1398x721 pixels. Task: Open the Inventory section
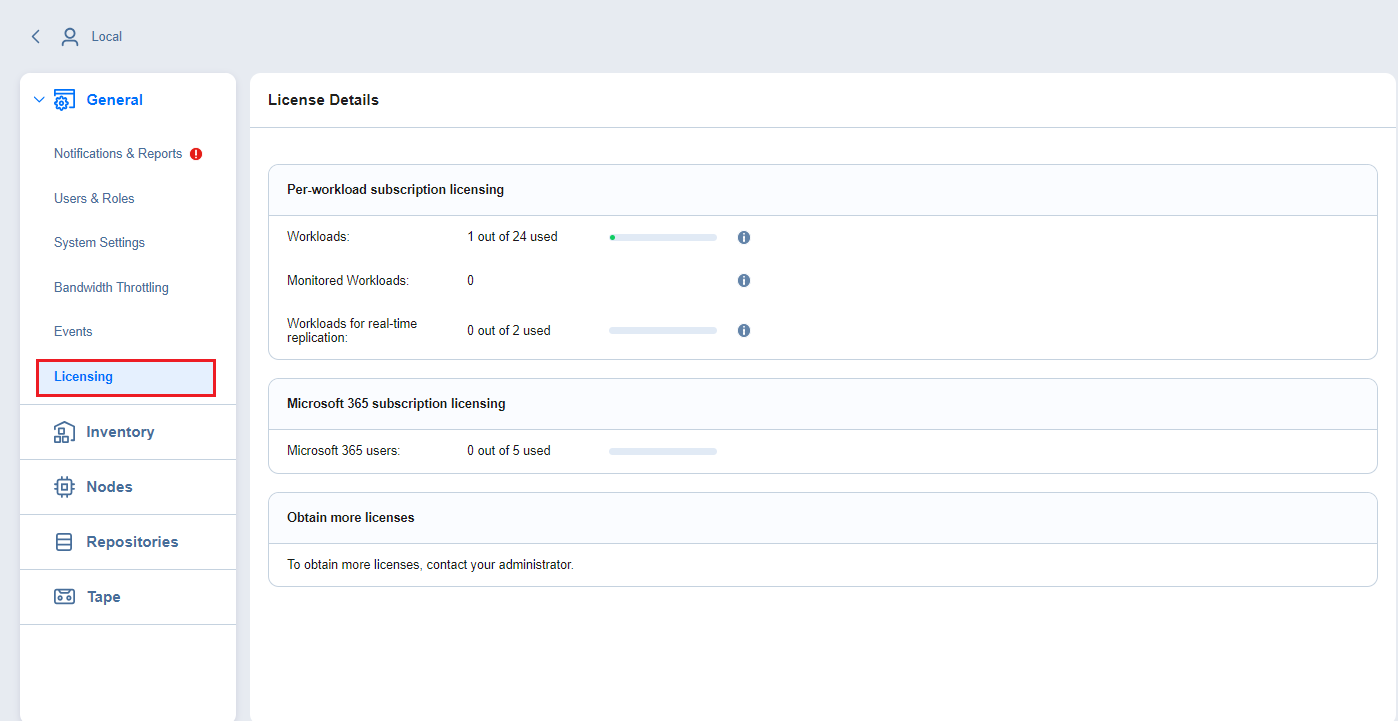[x=117, y=431]
